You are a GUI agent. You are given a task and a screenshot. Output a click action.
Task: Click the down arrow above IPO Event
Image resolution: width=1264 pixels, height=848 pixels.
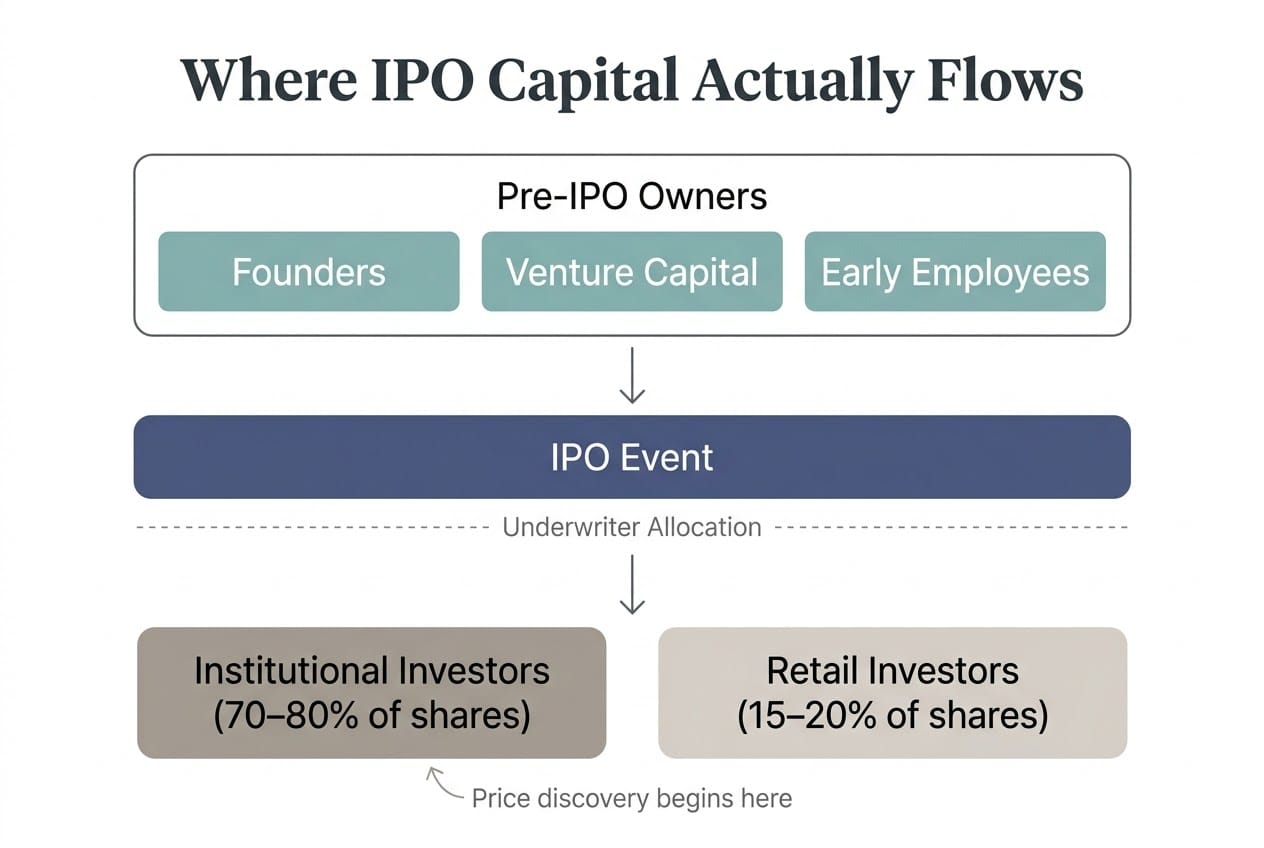click(x=632, y=376)
